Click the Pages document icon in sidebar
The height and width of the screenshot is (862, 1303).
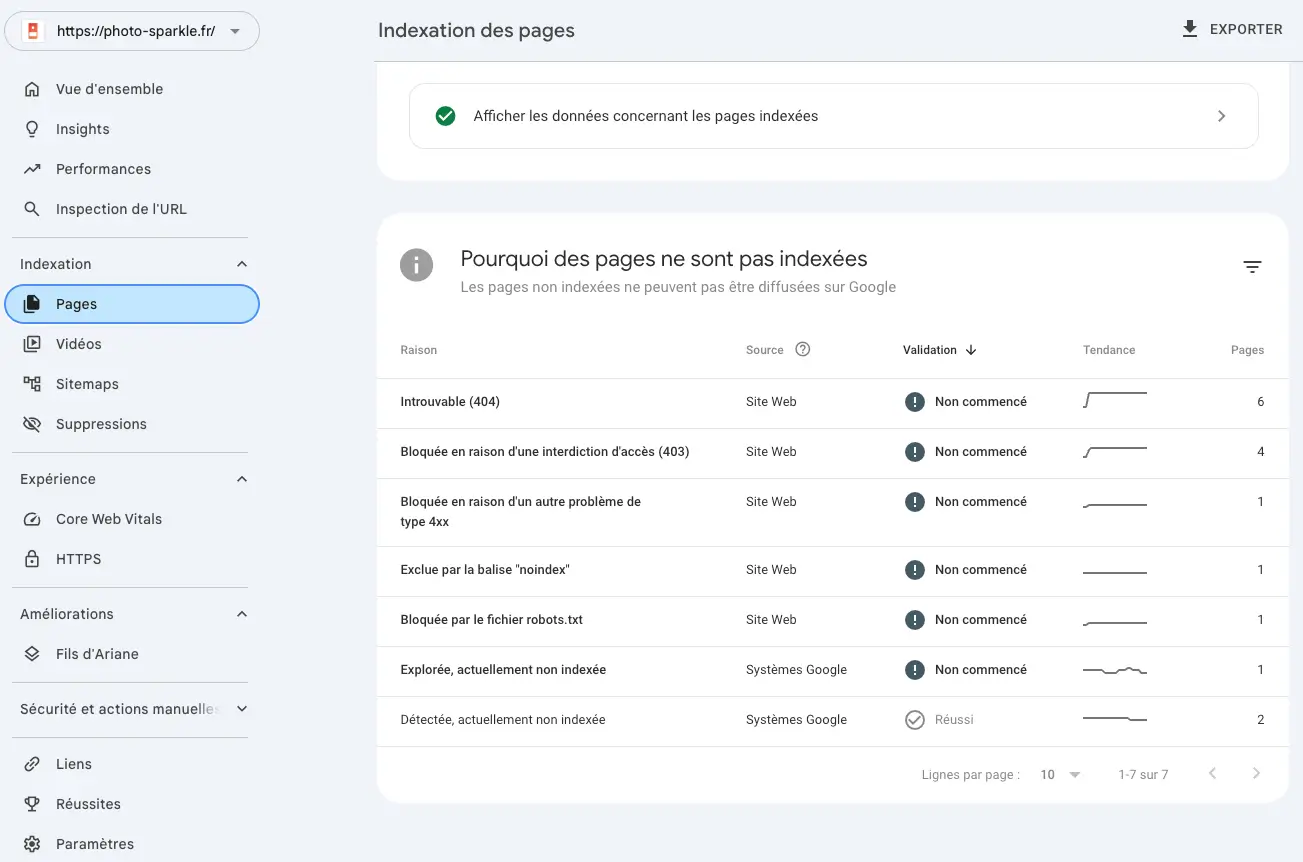[x=32, y=304]
